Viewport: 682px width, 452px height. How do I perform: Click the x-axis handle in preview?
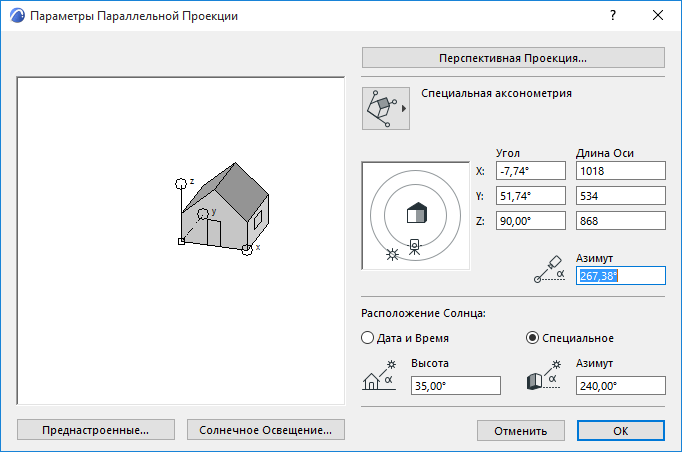pos(247,249)
